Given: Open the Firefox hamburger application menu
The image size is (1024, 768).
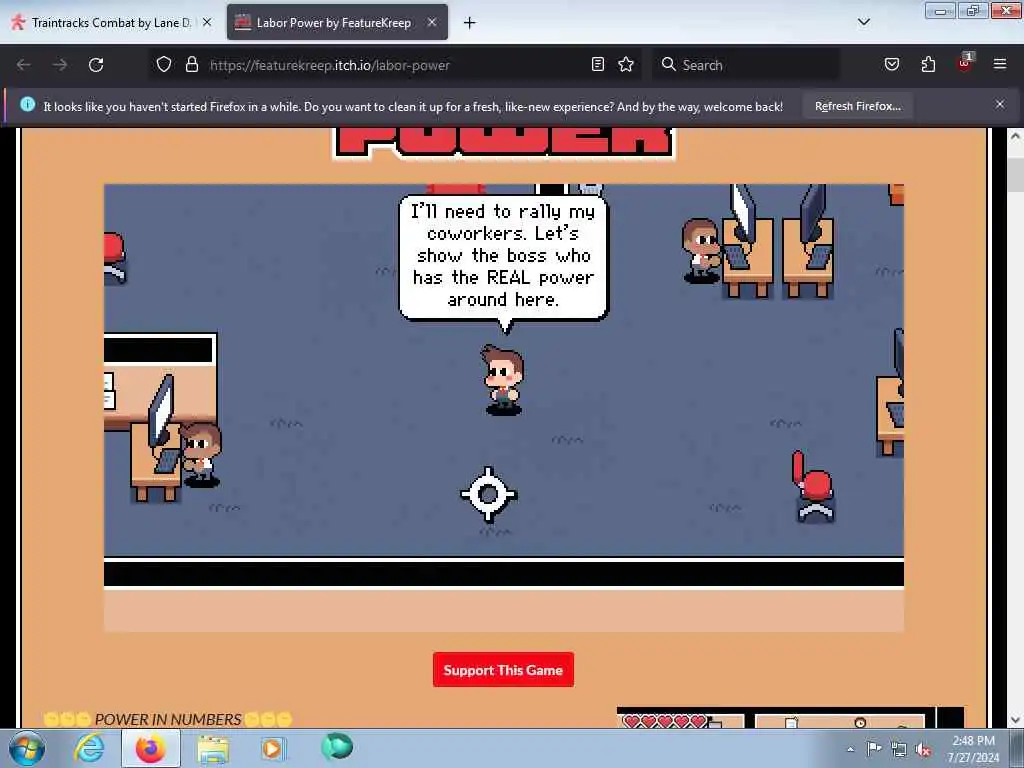Looking at the screenshot, I should pyautogui.click(x=1000, y=65).
